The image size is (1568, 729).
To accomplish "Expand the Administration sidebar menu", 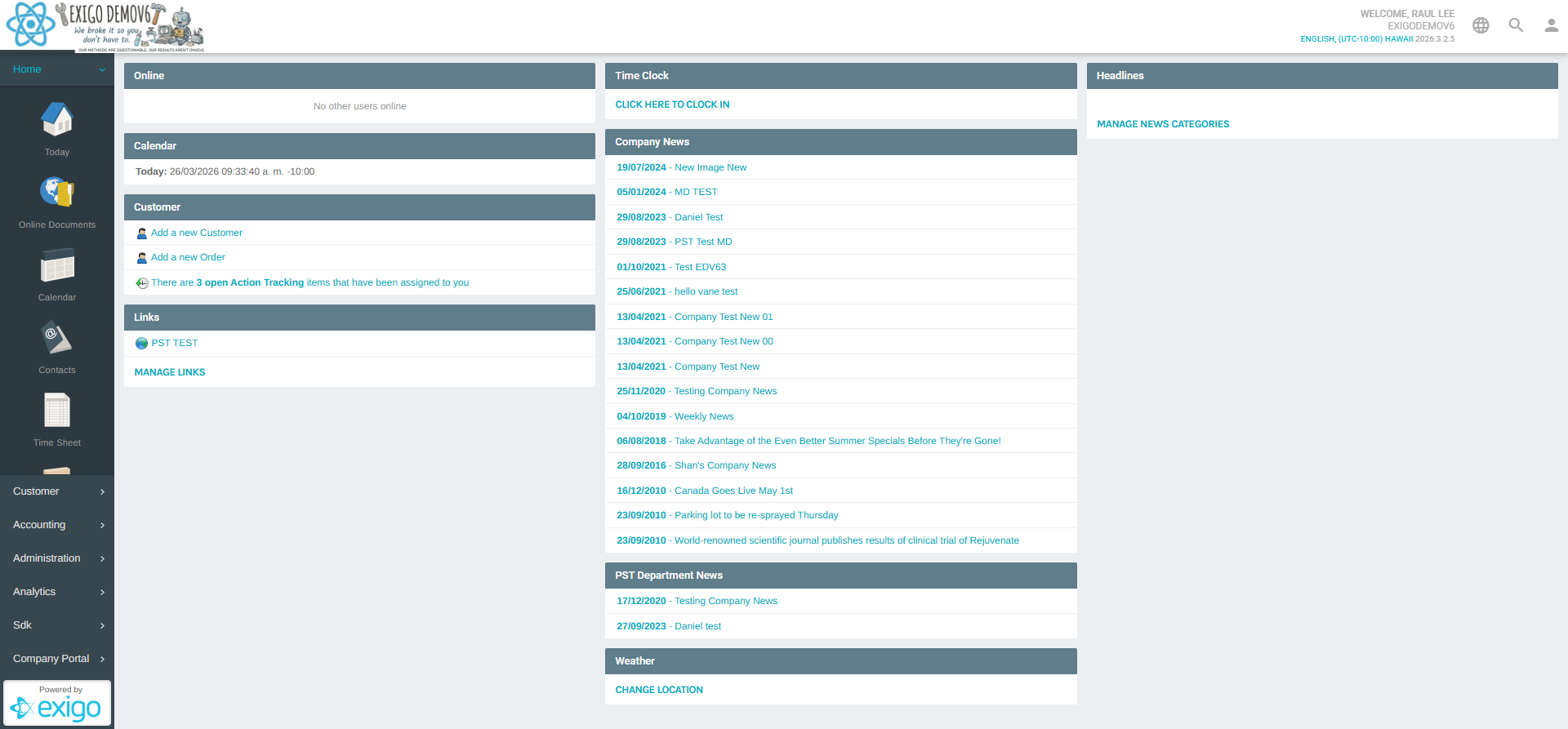I will (57, 558).
